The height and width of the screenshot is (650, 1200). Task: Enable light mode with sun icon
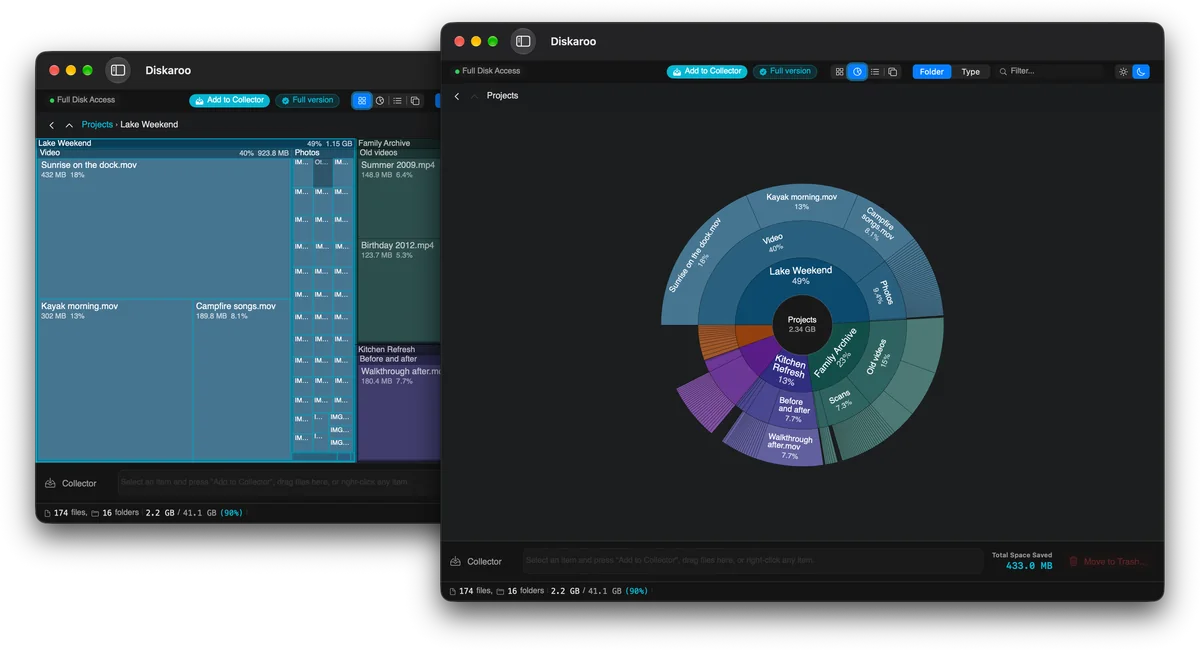pyautogui.click(x=1123, y=72)
